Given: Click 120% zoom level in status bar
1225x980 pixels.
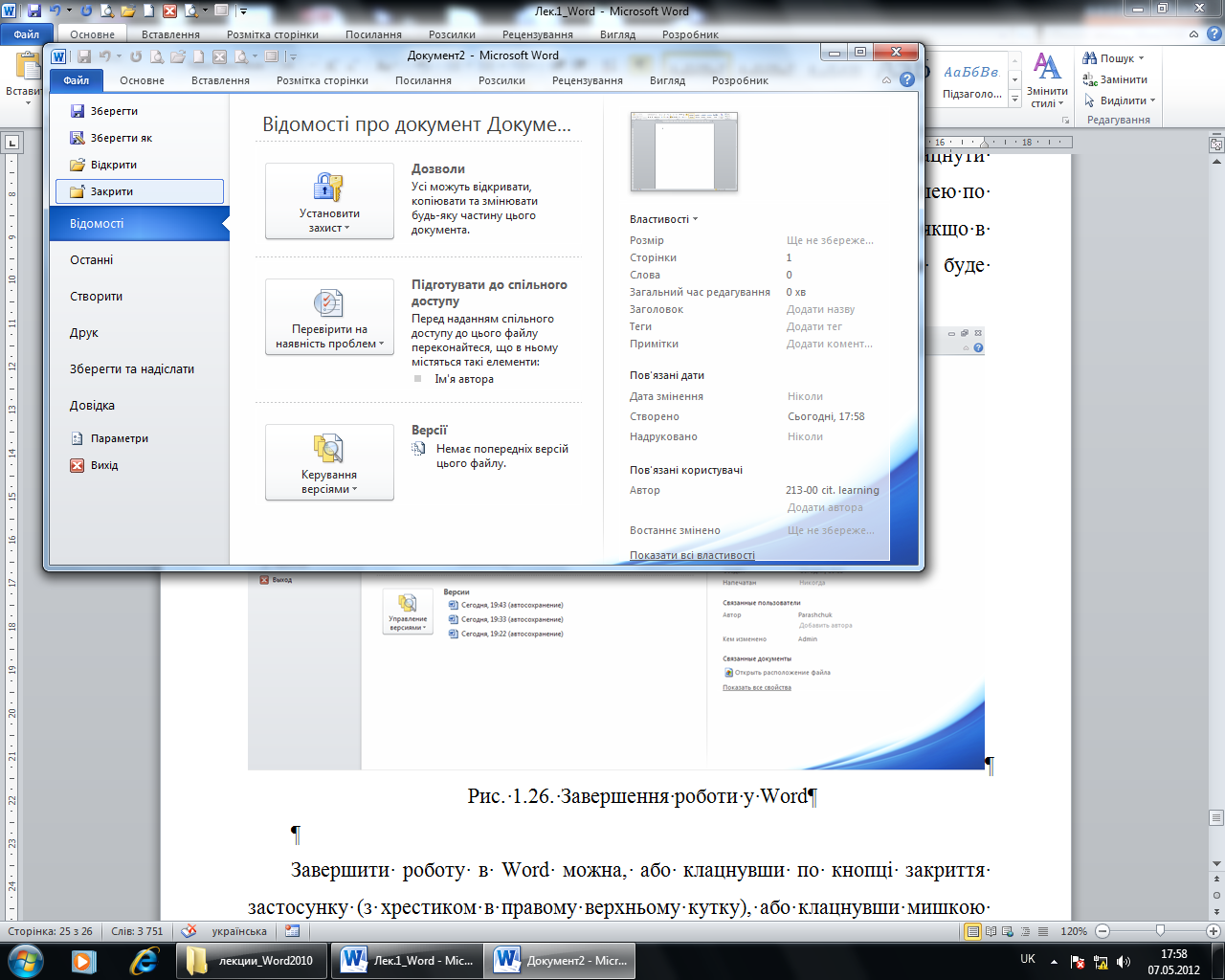Looking at the screenshot, I should tap(1074, 931).
